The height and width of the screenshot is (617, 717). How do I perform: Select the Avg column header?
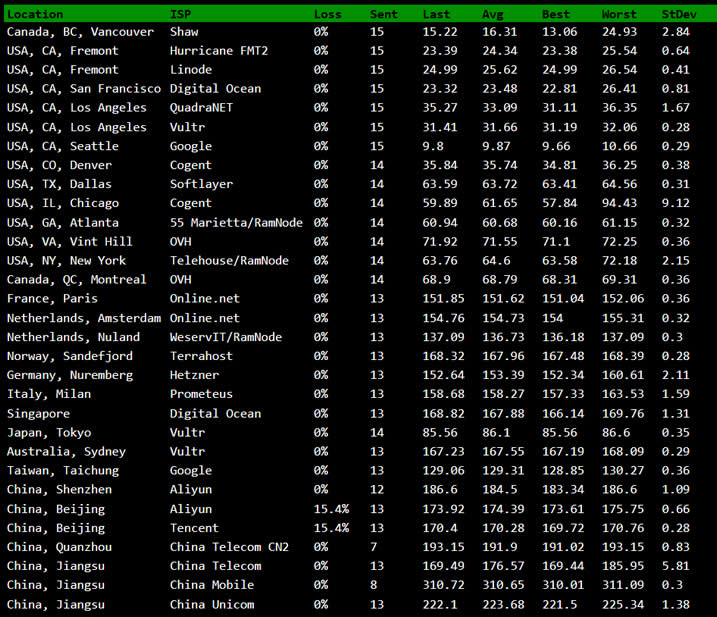tap(492, 14)
